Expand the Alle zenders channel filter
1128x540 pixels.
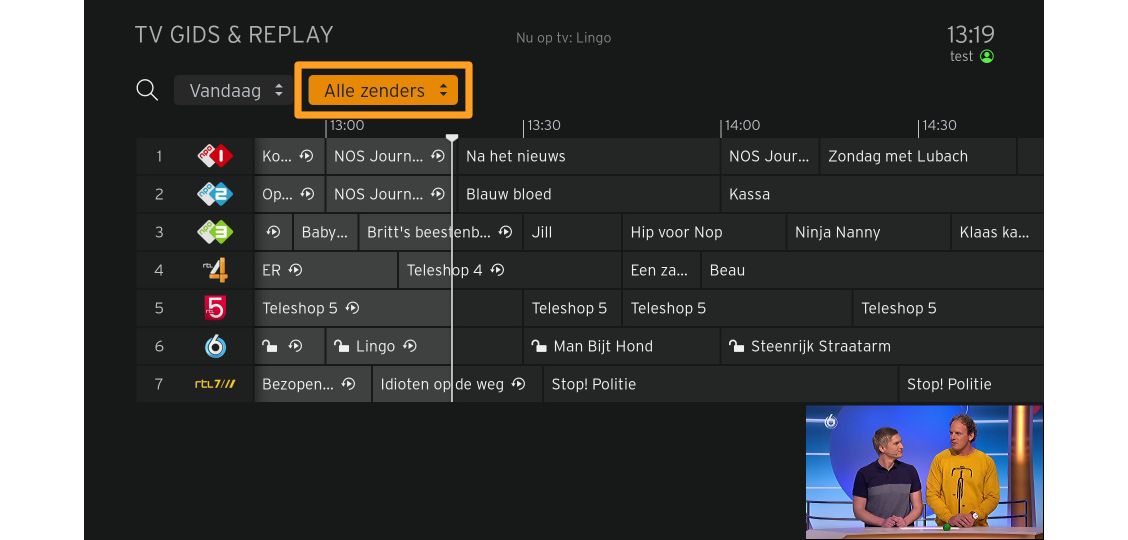[x=383, y=90]
